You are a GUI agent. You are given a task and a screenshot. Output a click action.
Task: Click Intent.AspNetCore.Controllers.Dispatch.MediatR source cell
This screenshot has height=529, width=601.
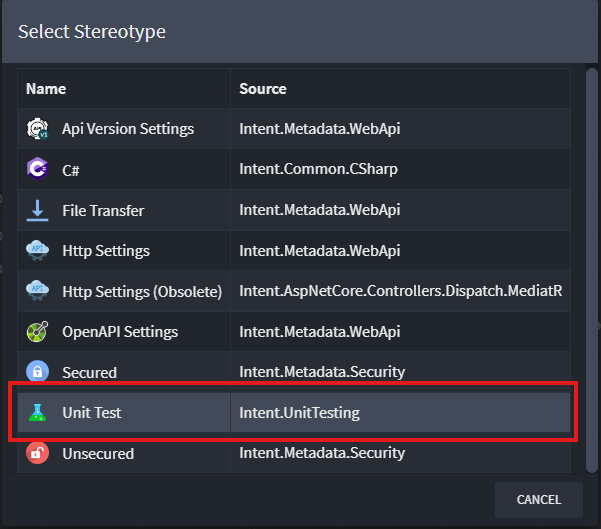(401, 291)
